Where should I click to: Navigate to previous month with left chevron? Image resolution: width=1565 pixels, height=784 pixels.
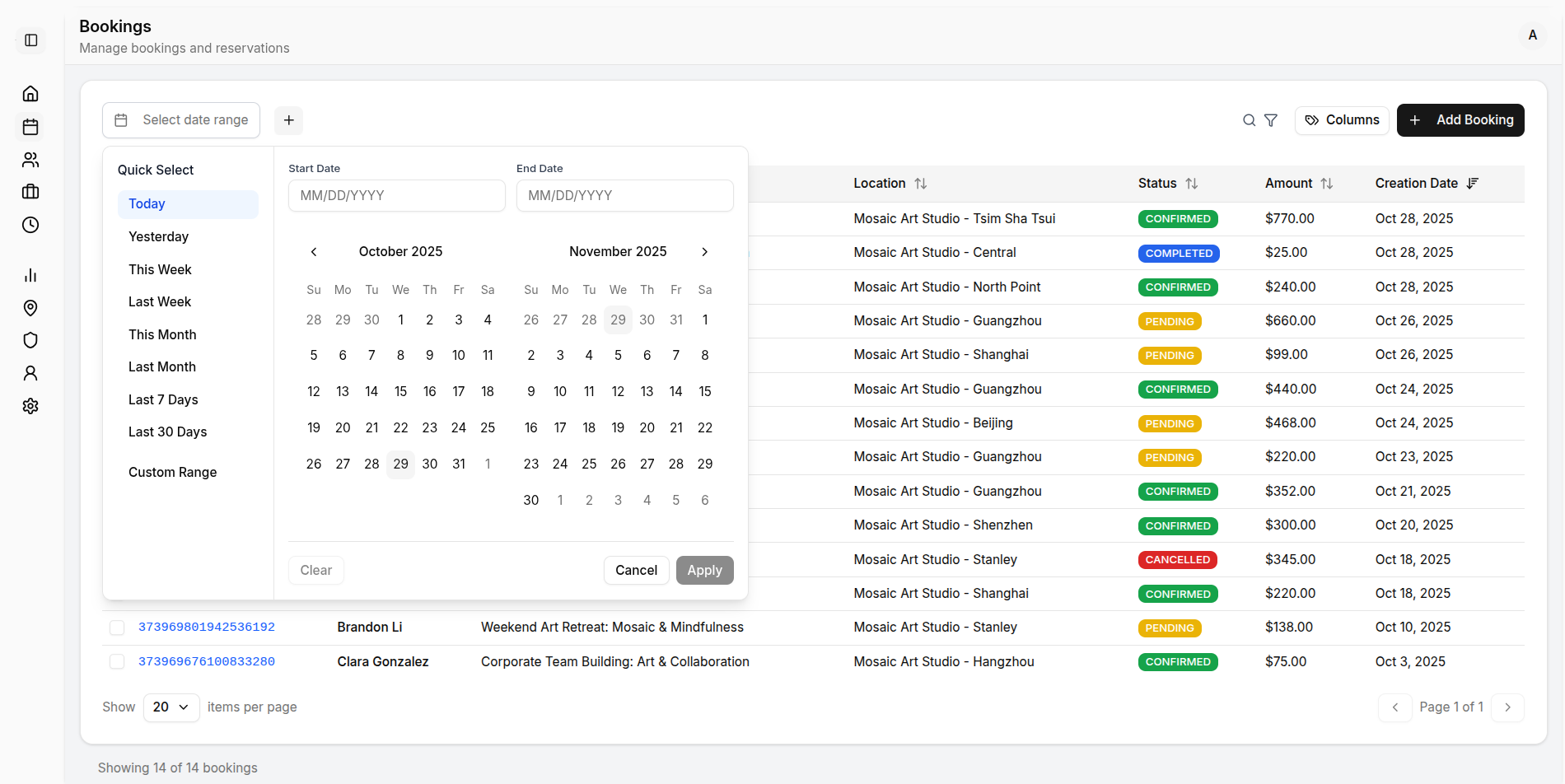pos(314,251)
